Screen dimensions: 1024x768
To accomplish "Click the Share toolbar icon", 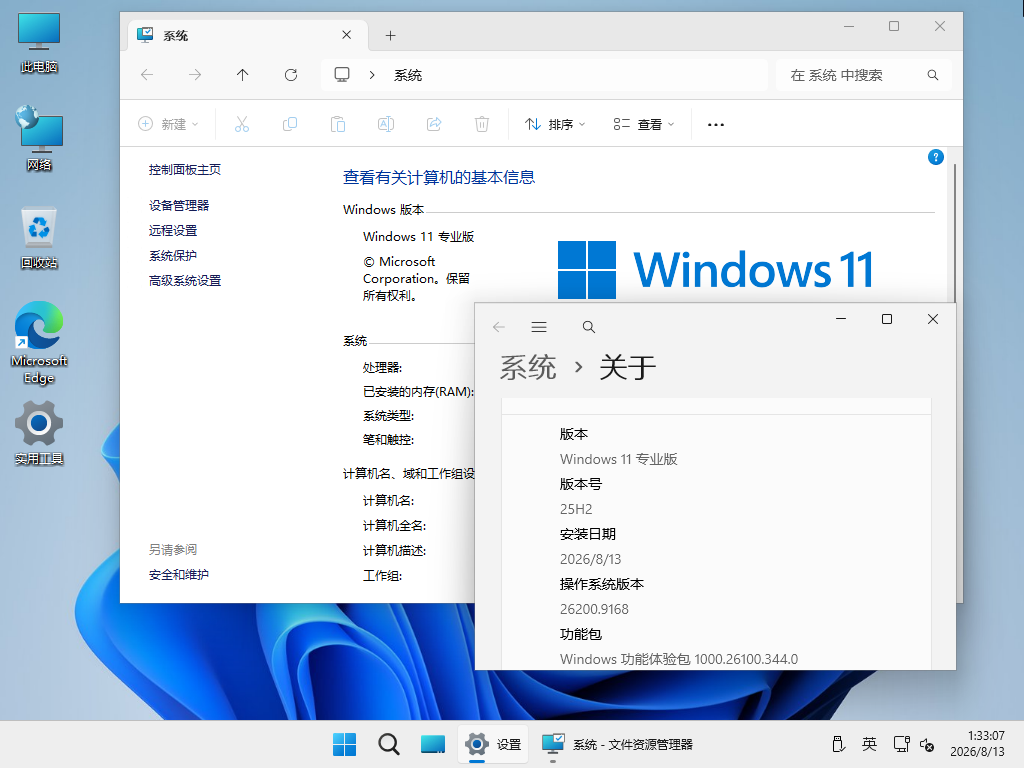I will [434, 124].
